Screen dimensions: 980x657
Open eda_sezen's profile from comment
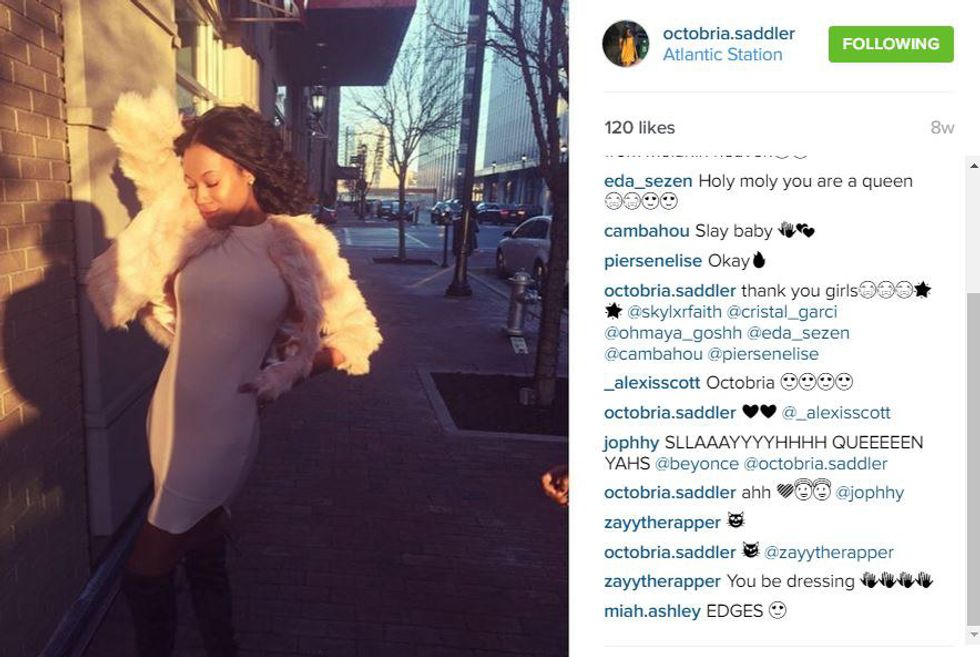tap(648, 181)
